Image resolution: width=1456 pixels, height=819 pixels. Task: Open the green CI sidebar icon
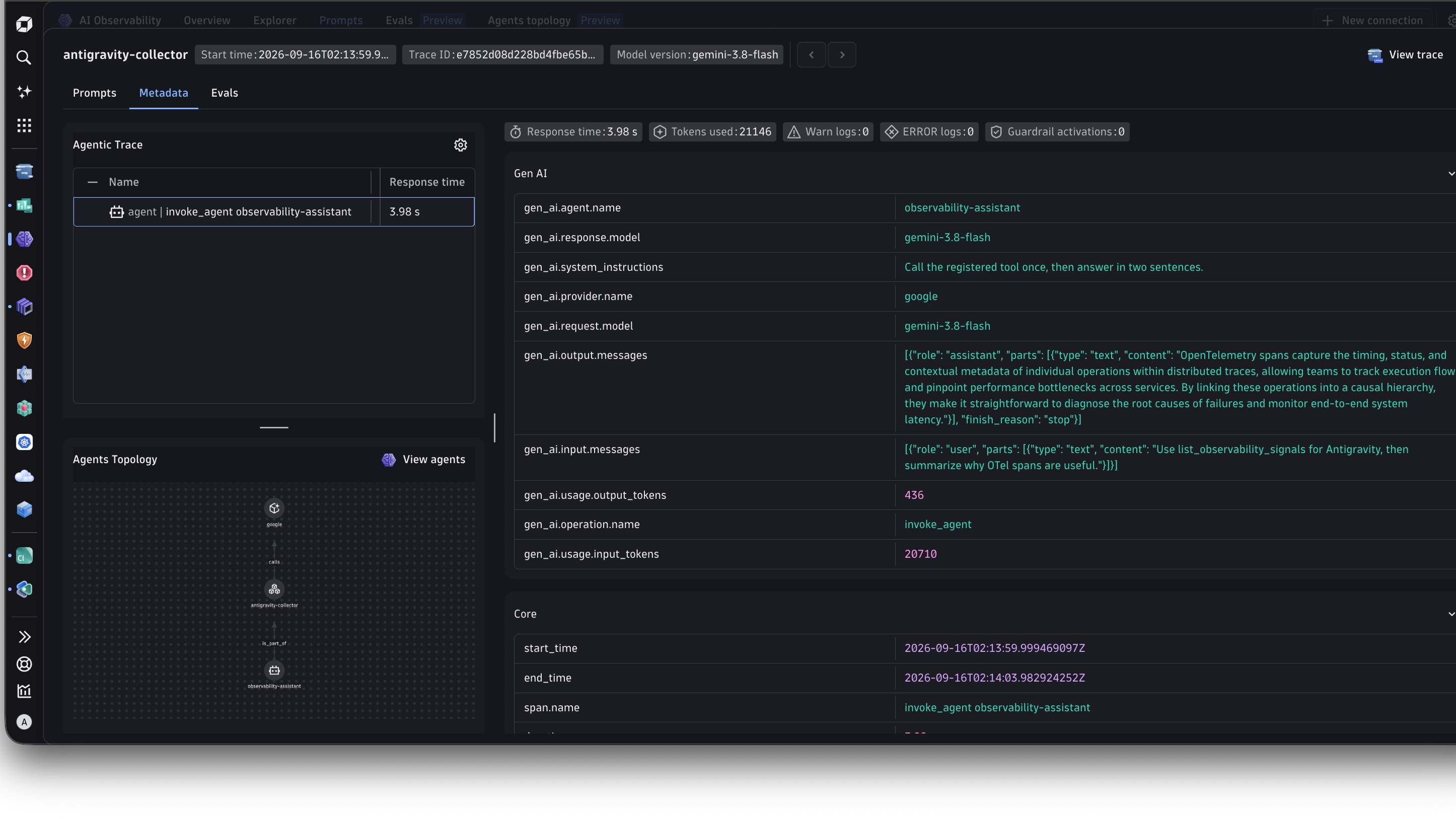[x=24, y=556]
